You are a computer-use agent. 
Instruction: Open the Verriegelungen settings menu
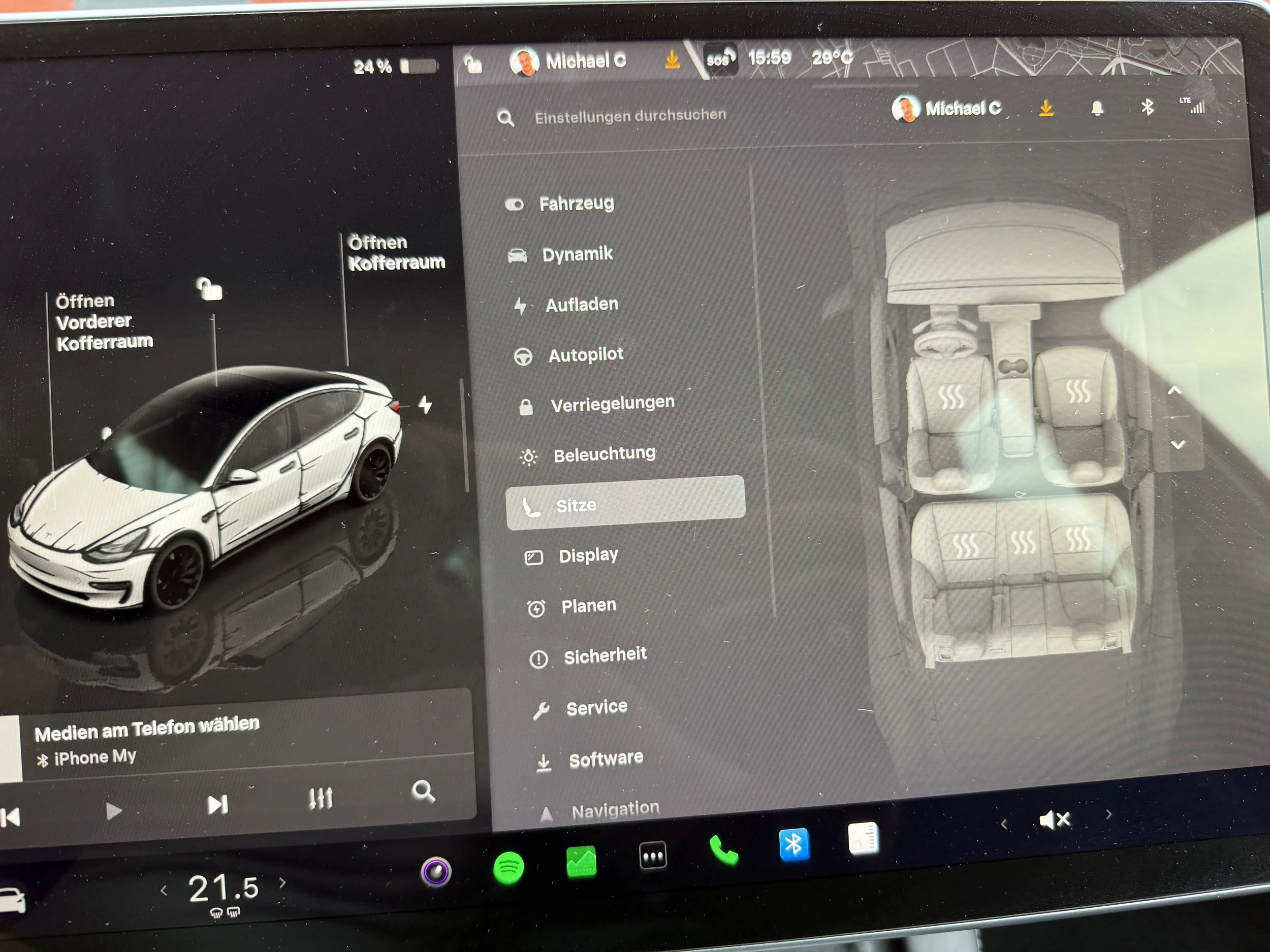(596, 404)
